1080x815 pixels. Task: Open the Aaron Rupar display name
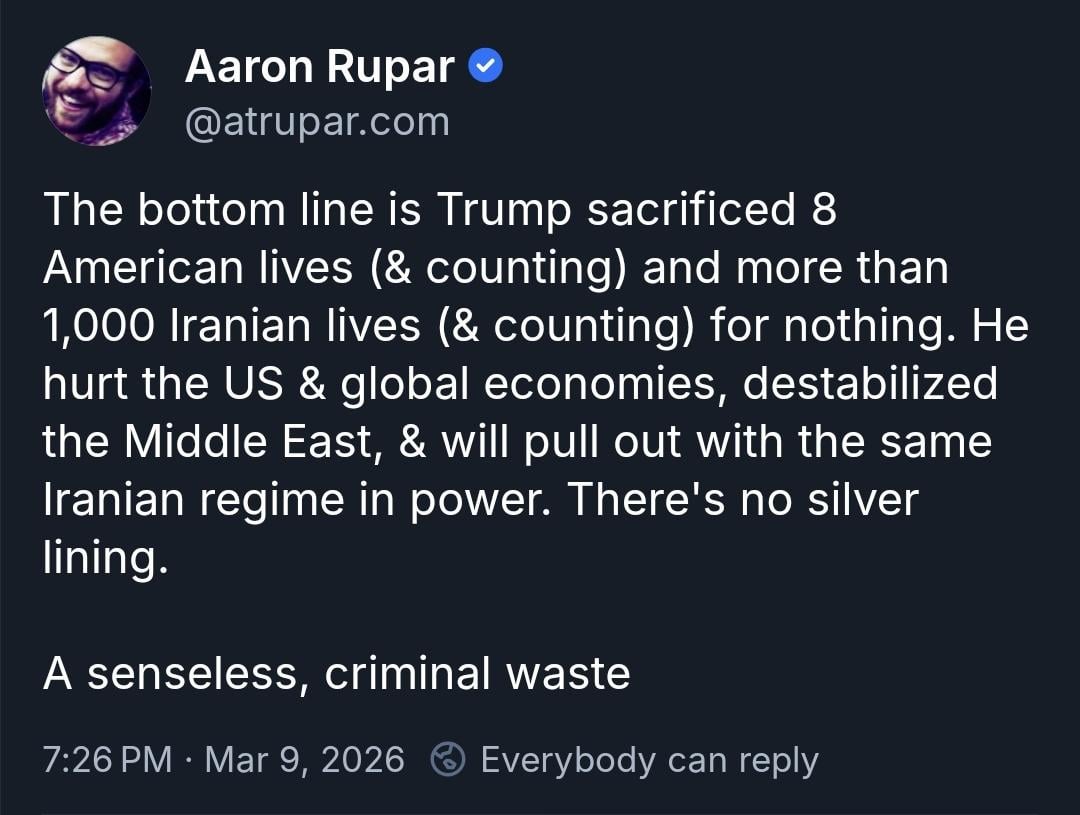(x=320, y=67)
